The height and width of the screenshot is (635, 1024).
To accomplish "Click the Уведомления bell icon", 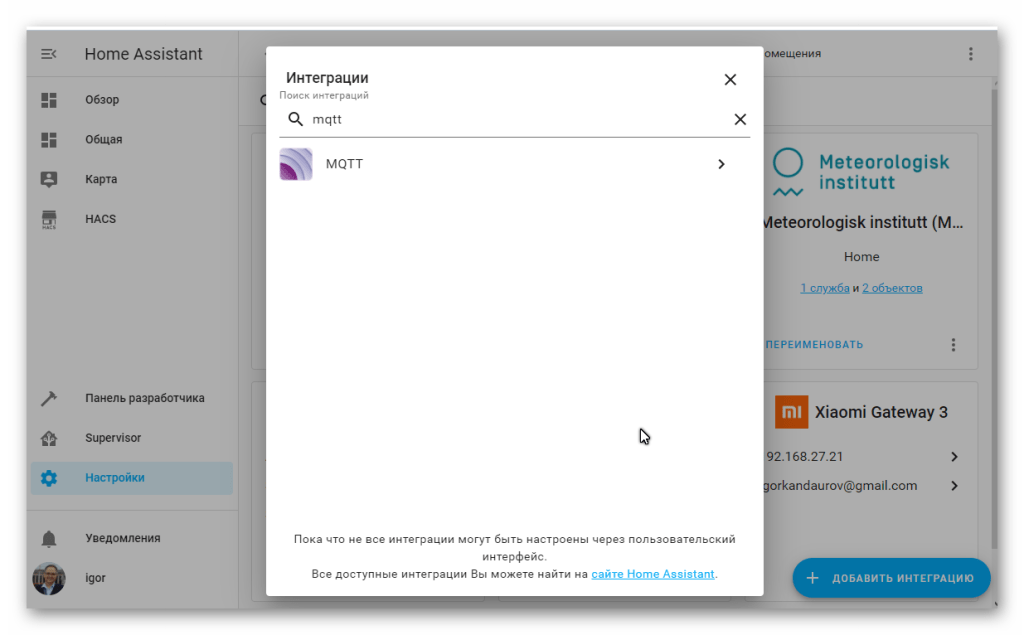I will point(48,538).
